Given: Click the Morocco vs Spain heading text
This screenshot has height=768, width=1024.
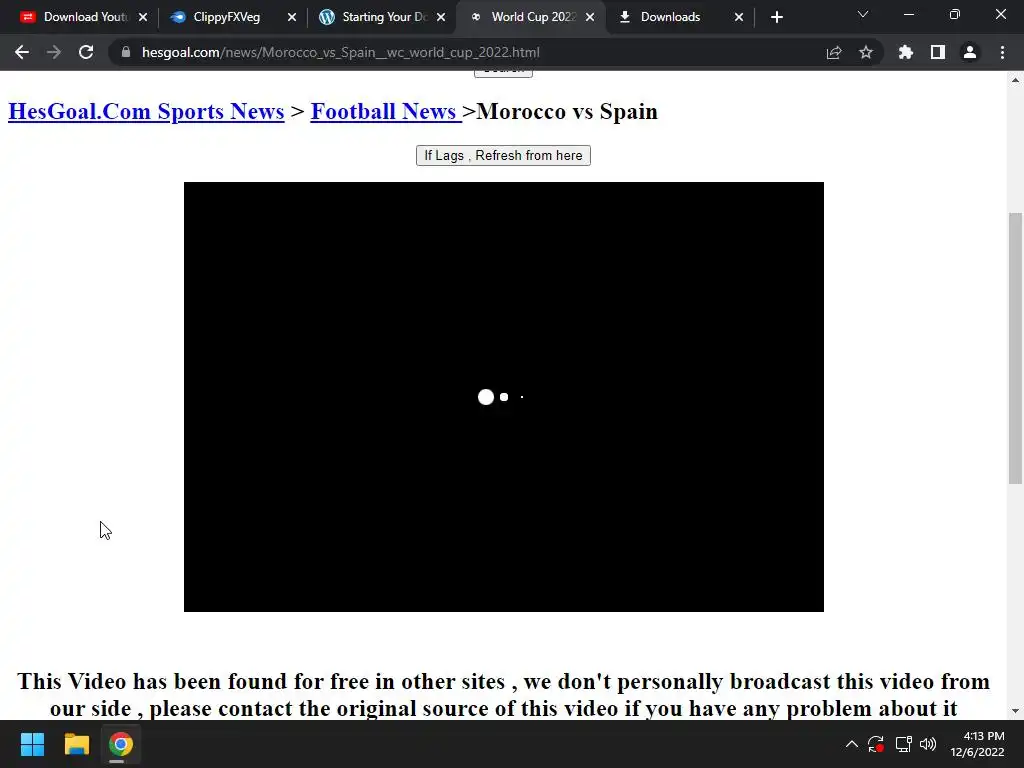Looking at the screenshot, I should click(x=567, y=112).
